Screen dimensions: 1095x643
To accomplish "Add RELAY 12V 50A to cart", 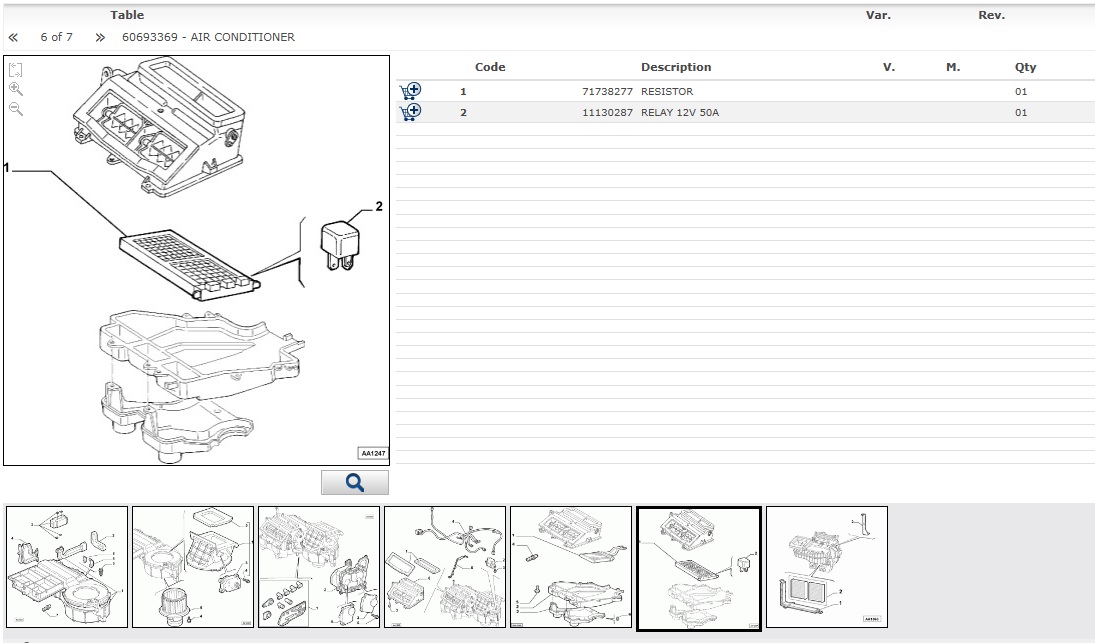I will [410, 112].
